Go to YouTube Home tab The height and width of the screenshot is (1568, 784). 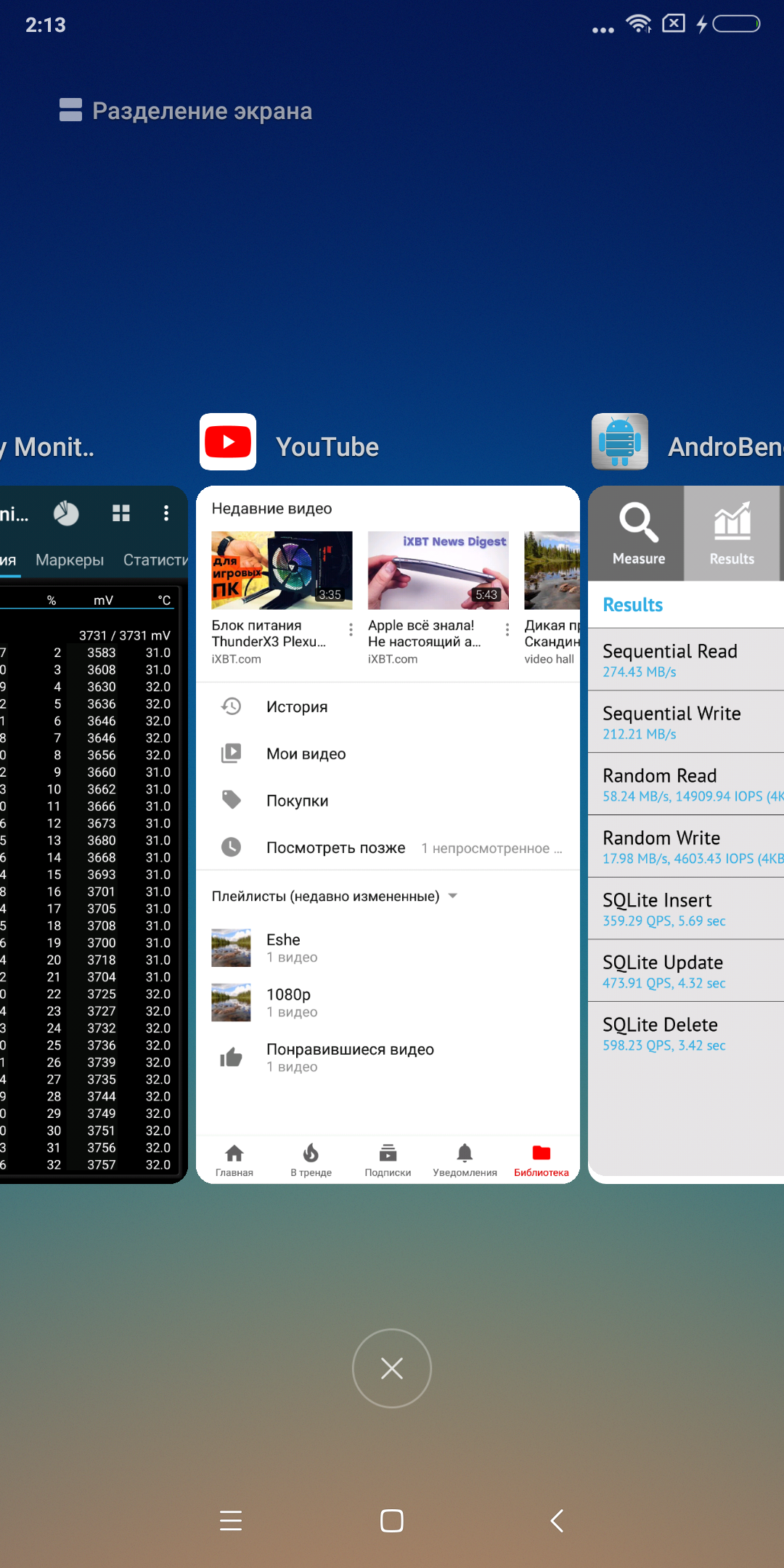(234, 1160)
